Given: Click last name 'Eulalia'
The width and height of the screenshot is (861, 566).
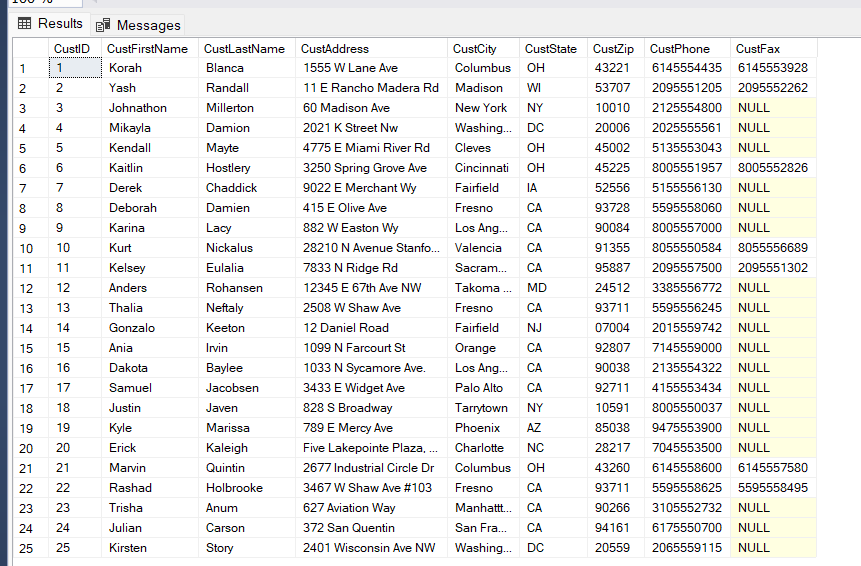Looking at the screenshot, I should [x=247, y=268].
